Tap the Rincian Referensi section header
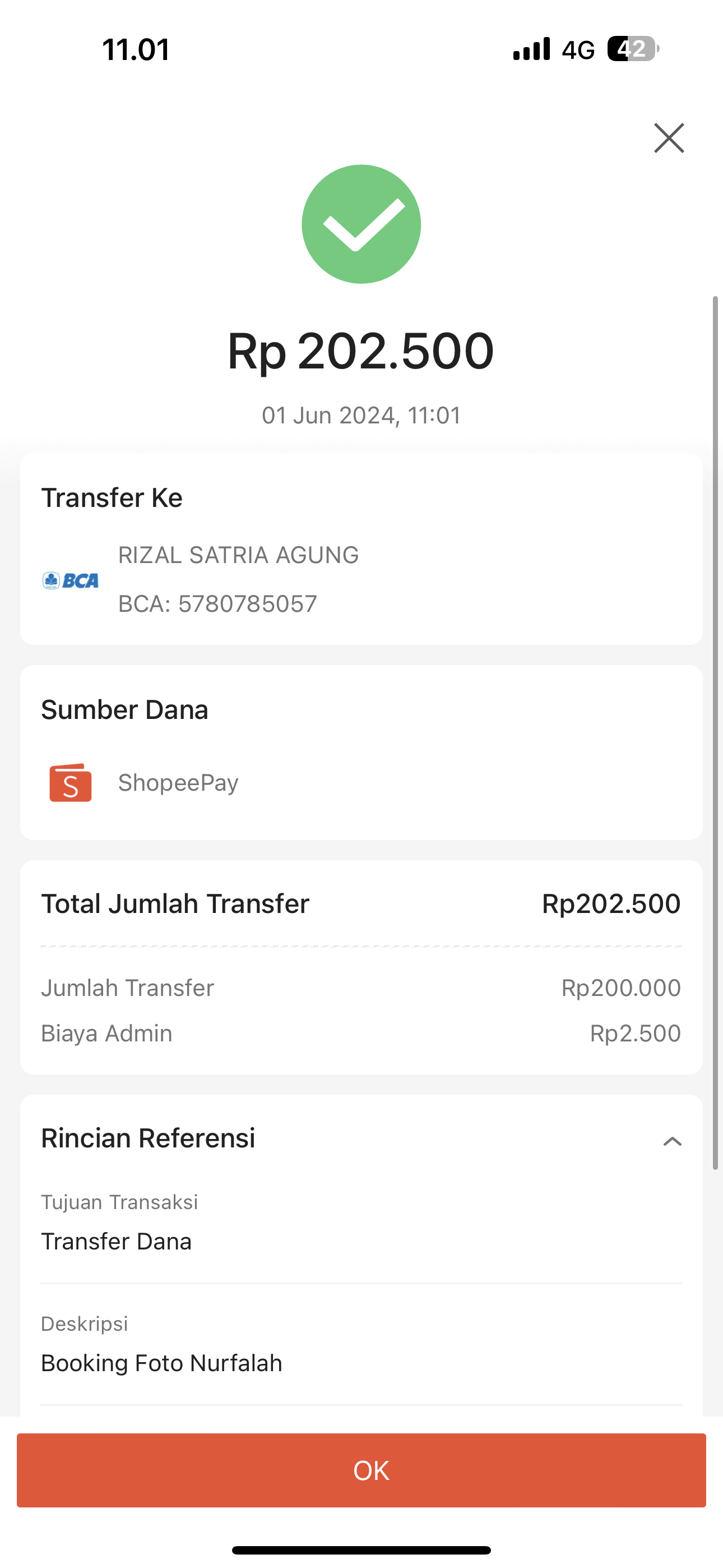The image size is (723, 1568). click(149, 1138)
